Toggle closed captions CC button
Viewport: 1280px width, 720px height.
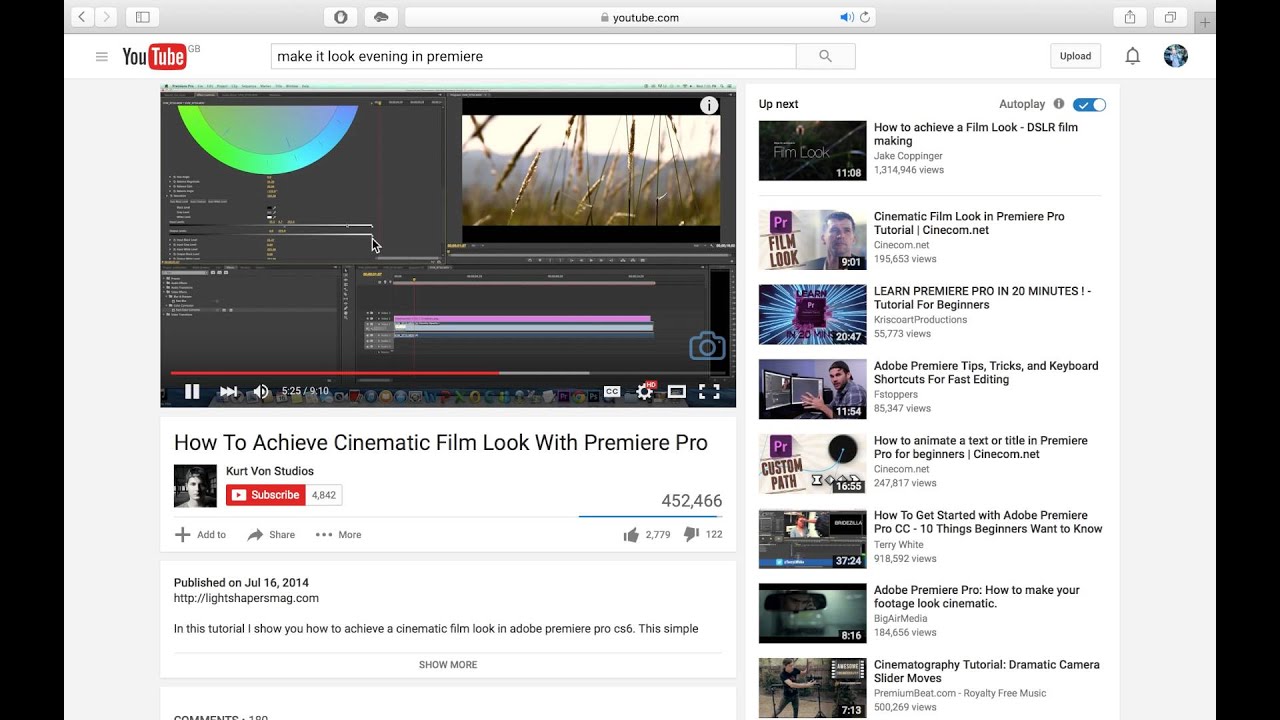click(x=612, y=392)
